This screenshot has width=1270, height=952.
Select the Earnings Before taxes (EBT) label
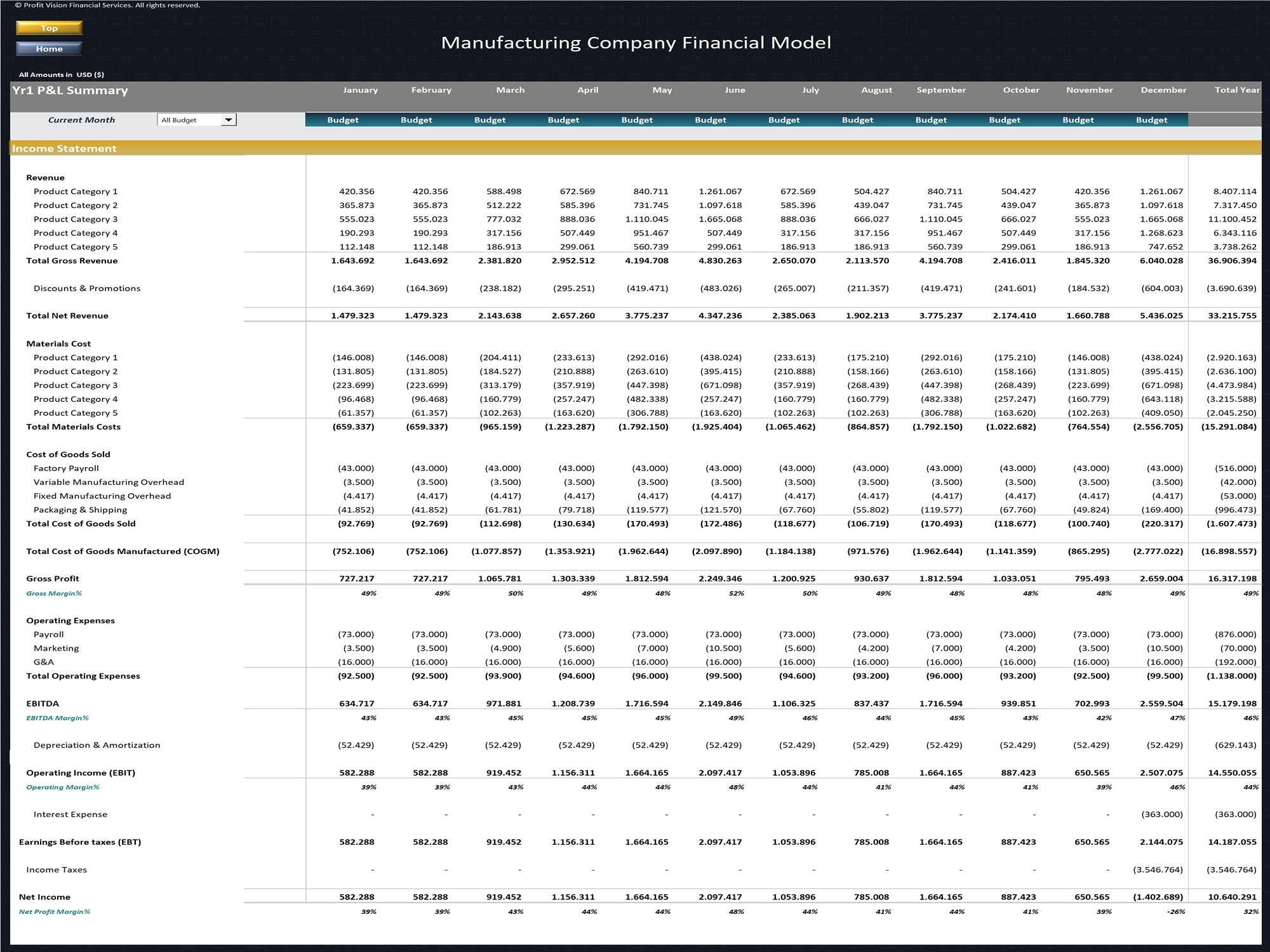coord(80,842)
